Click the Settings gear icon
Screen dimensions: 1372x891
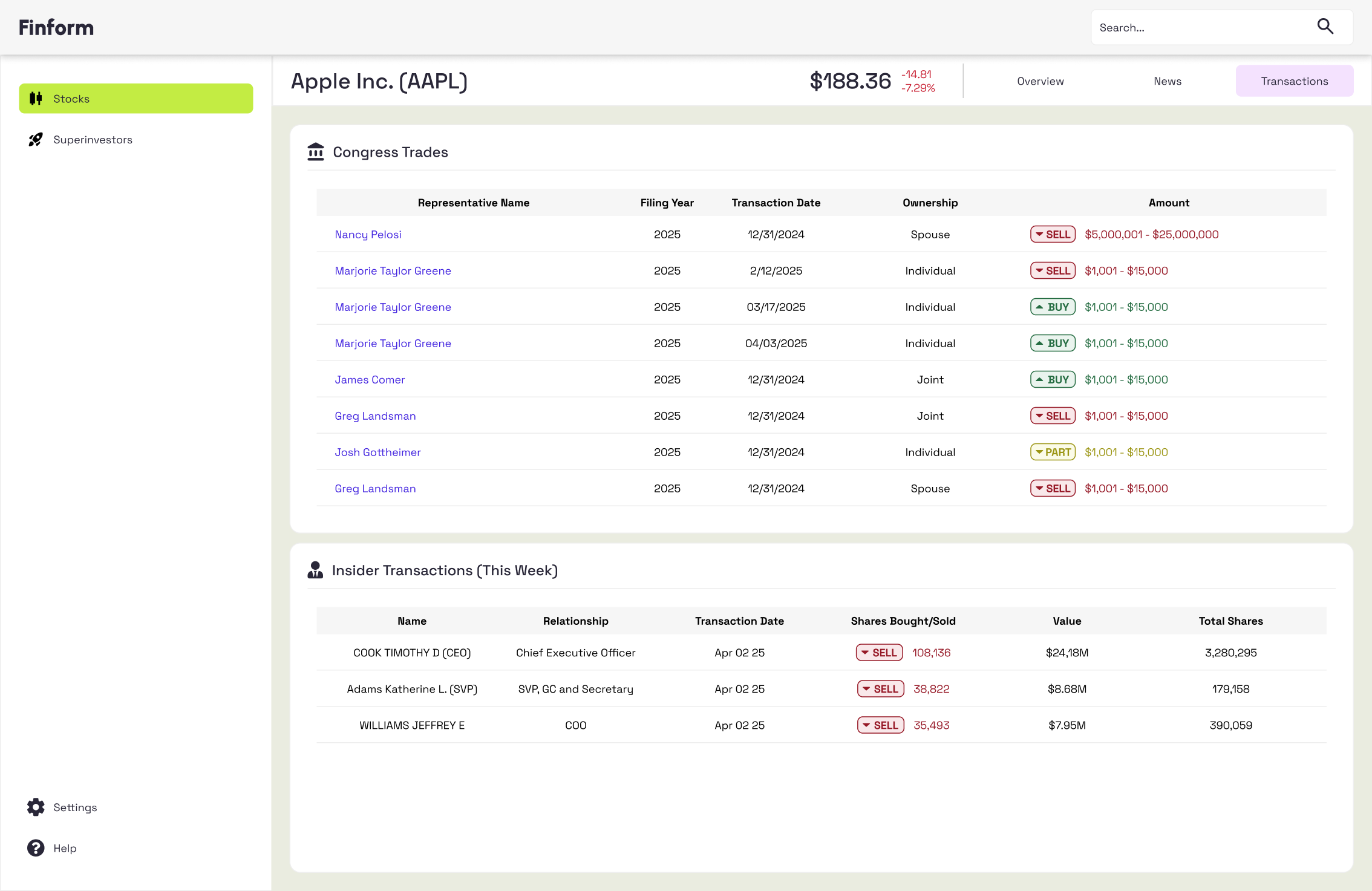36,807
